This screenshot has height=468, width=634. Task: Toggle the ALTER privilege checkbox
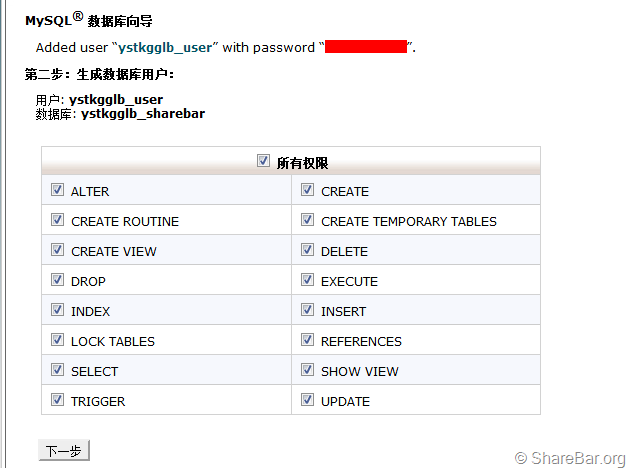click(55, 190)
